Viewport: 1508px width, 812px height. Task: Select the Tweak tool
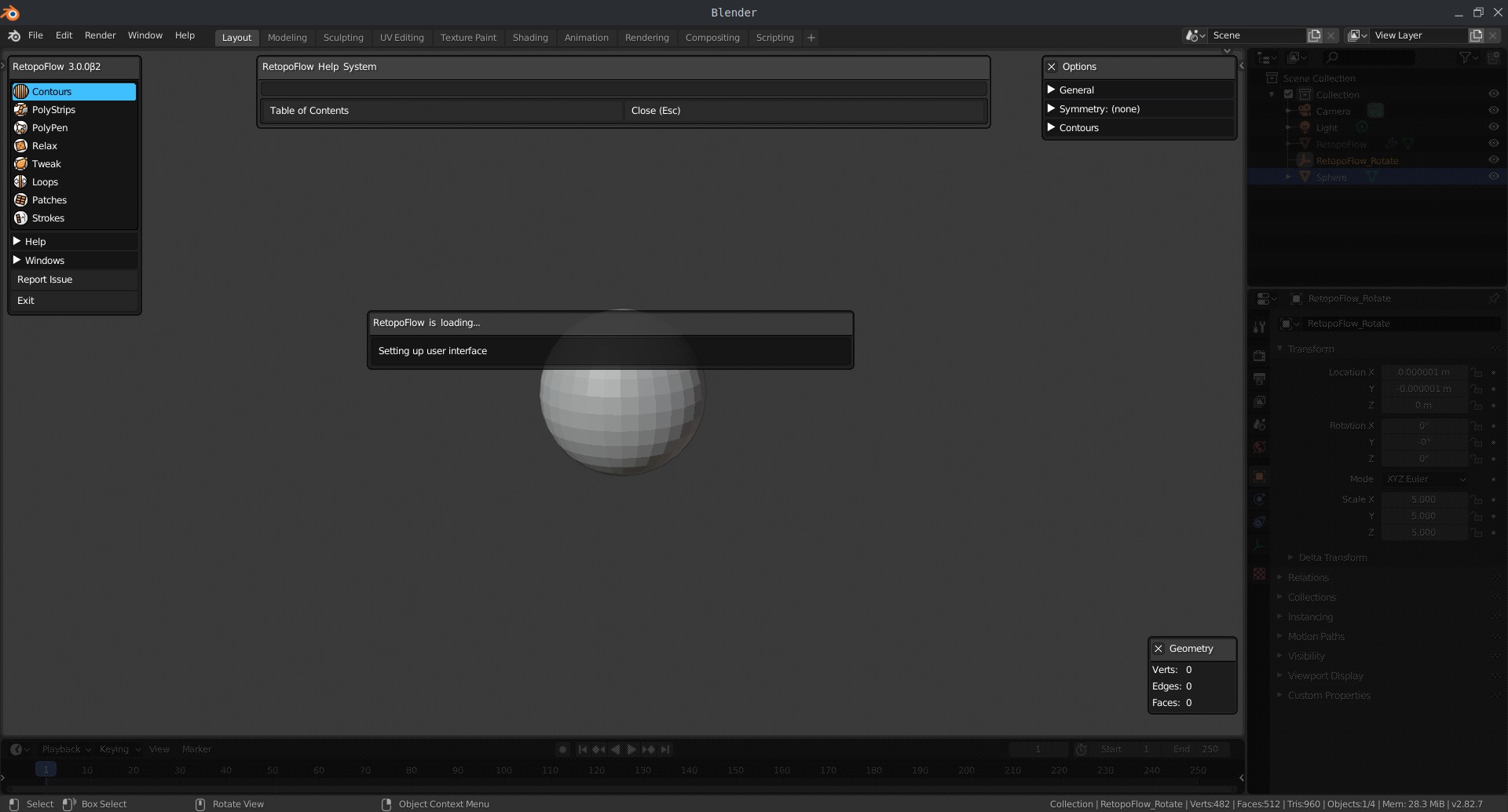pos(74,164)
